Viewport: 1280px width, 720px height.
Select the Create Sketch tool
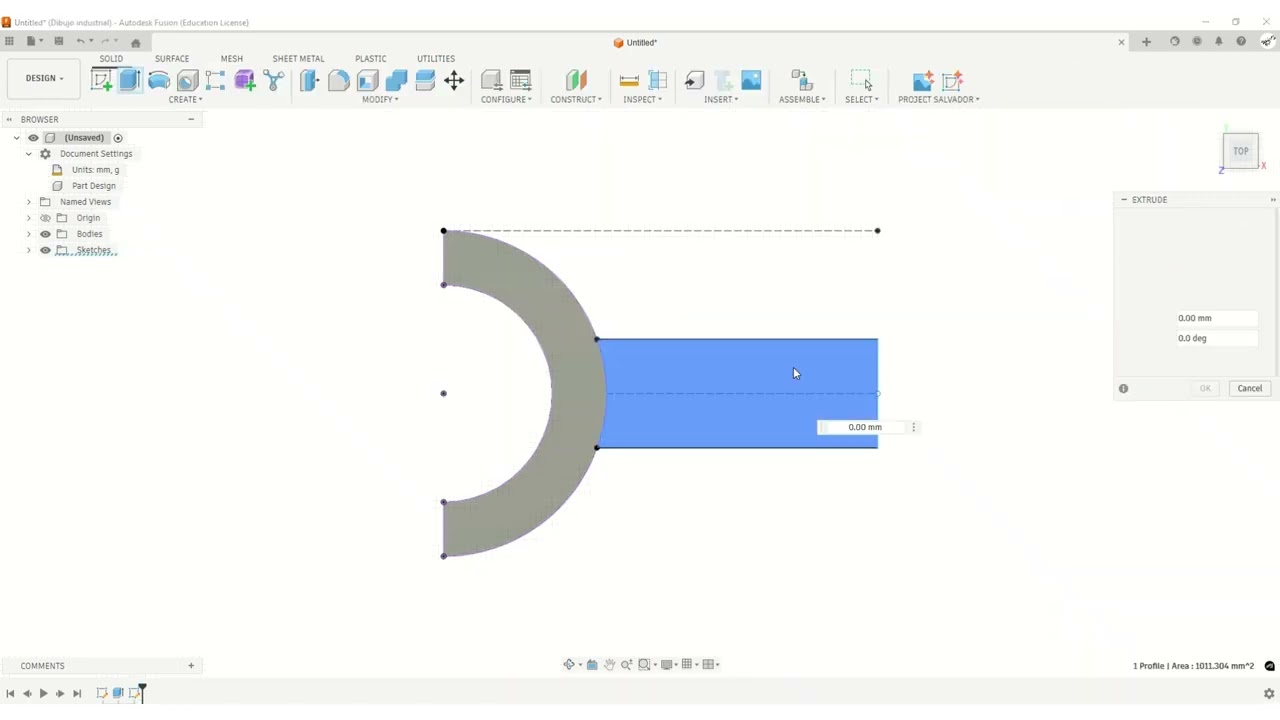coord(101,81)
